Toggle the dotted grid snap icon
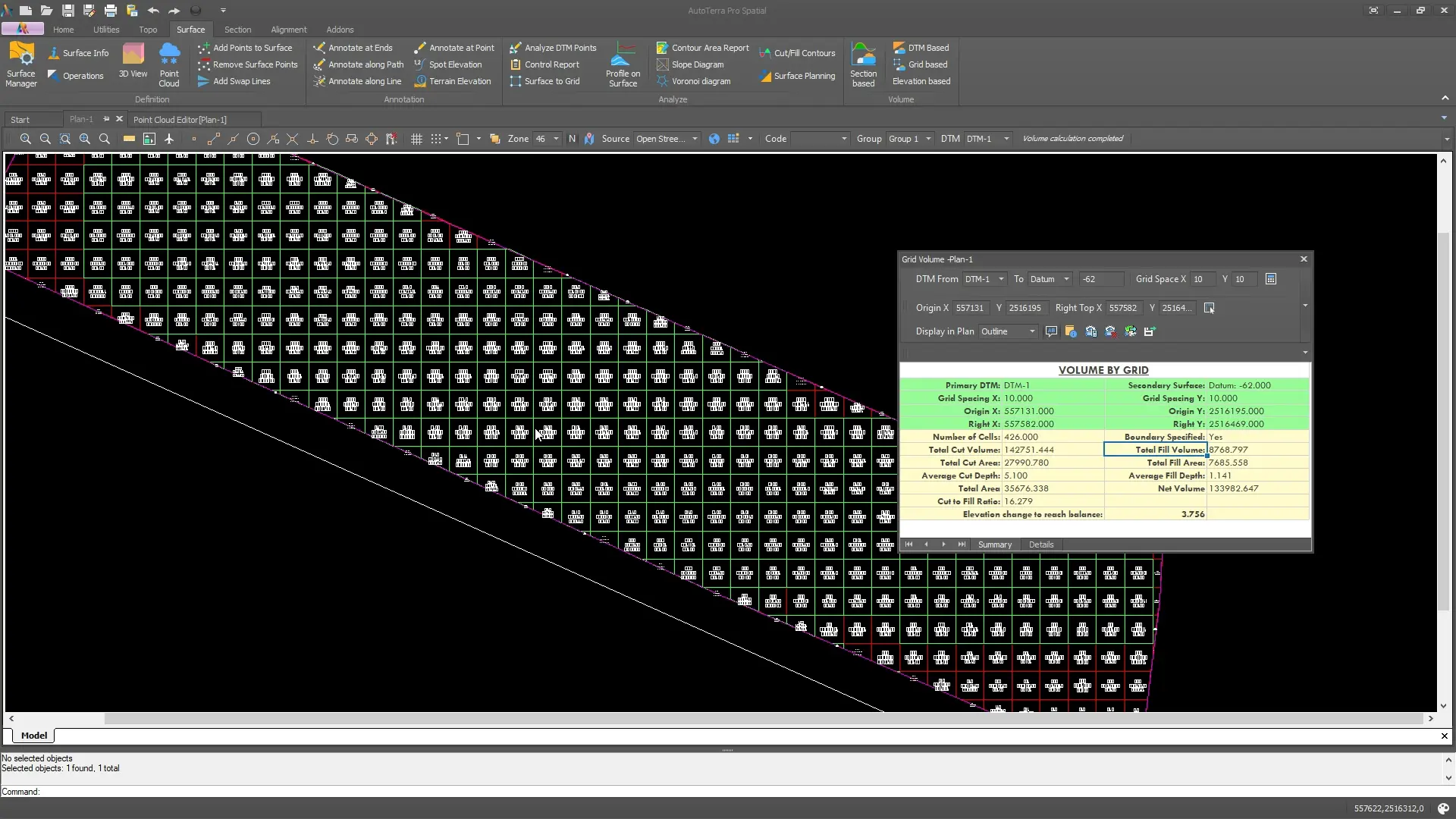The height and width of the screenshot is (819, 1456). (x=436, y=139)
